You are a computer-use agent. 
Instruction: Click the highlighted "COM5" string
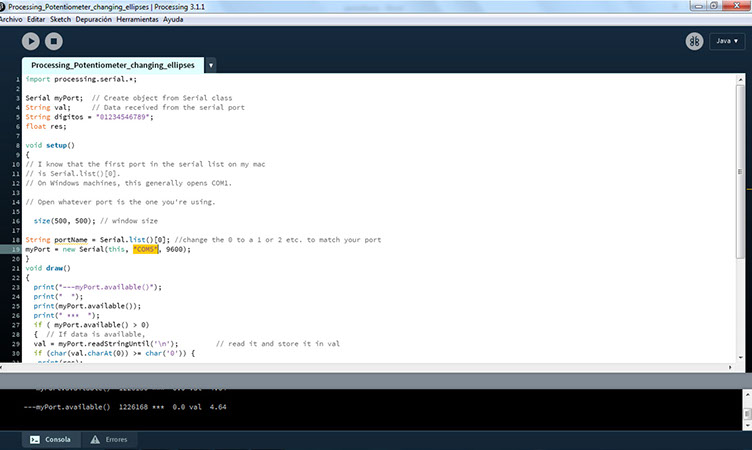145,249
